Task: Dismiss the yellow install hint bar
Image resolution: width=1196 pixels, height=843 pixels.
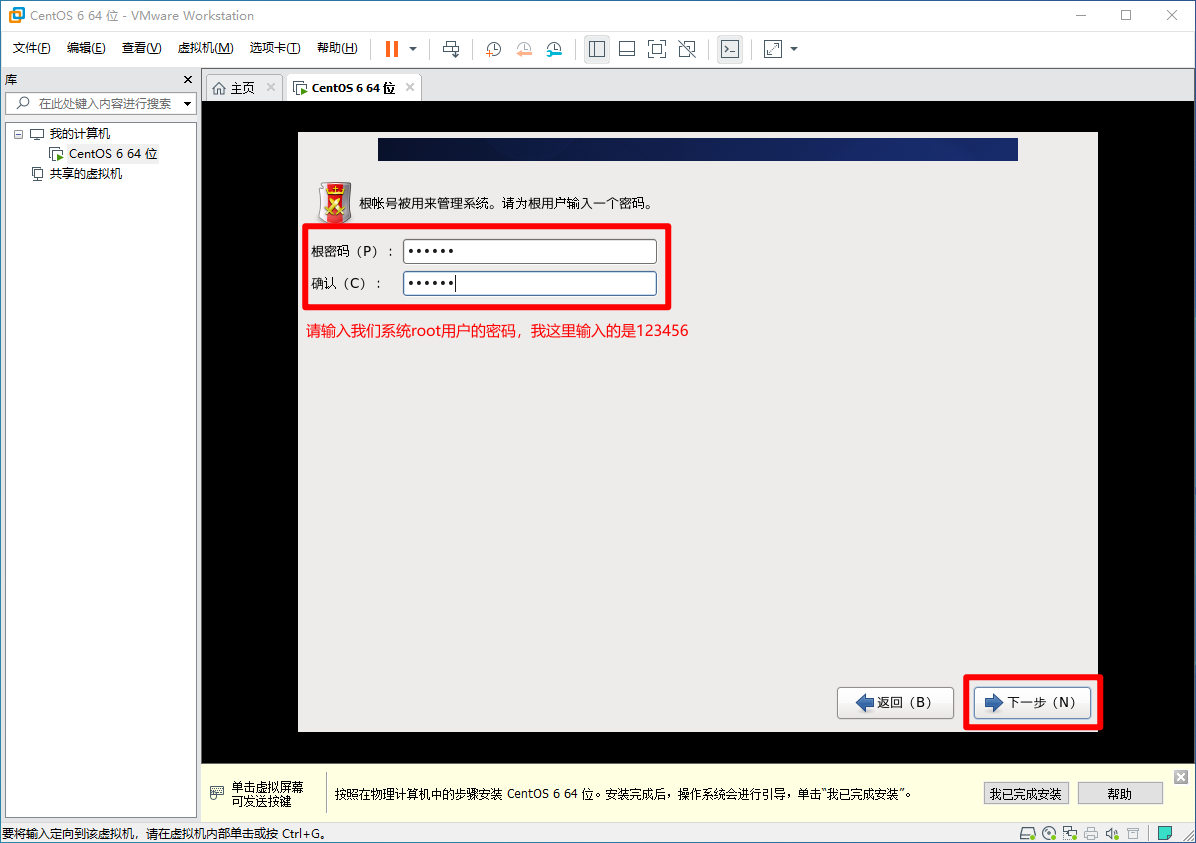Action: (x=1181, y=777)
